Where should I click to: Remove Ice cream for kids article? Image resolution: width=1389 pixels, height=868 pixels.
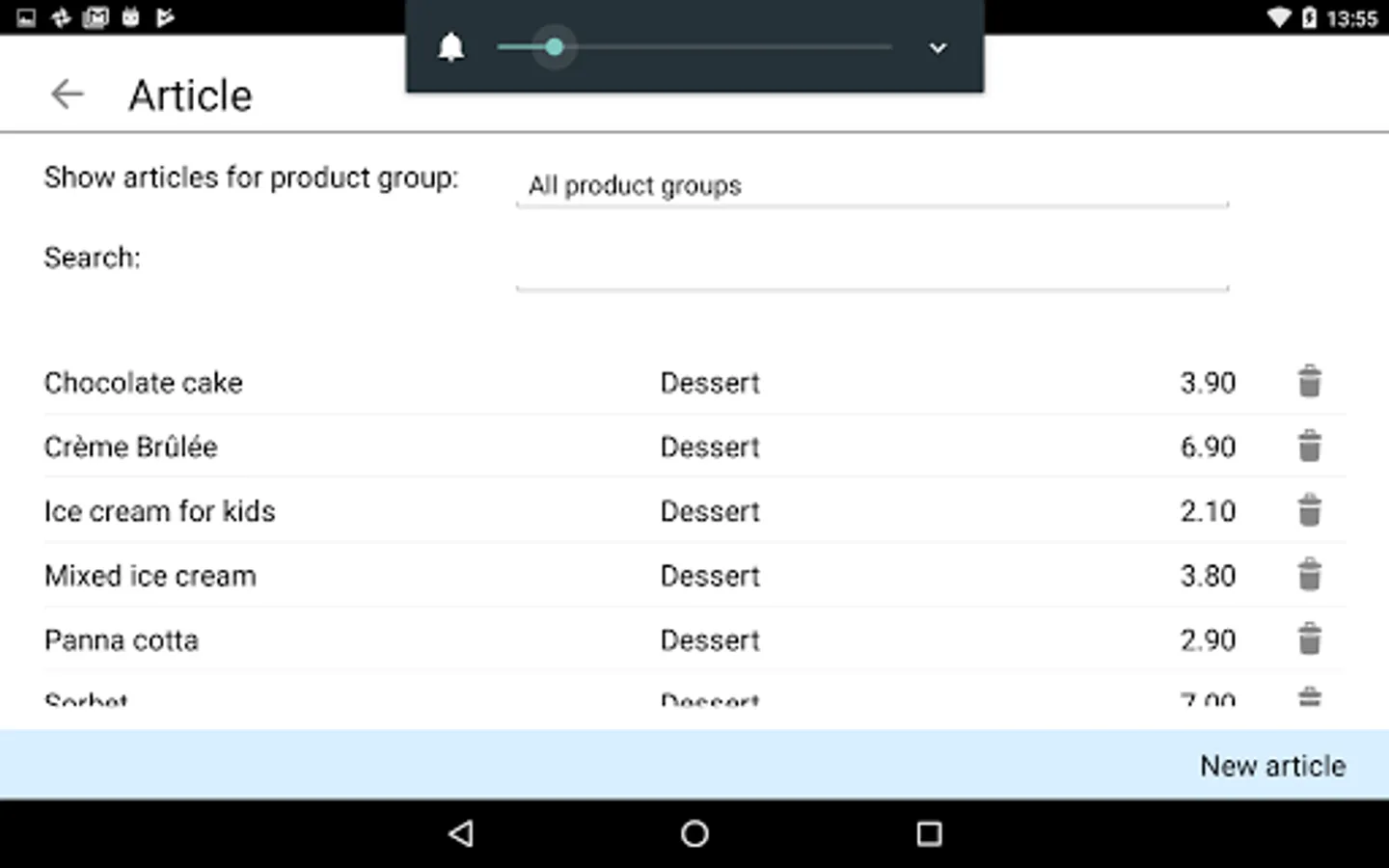[1309, 511]
